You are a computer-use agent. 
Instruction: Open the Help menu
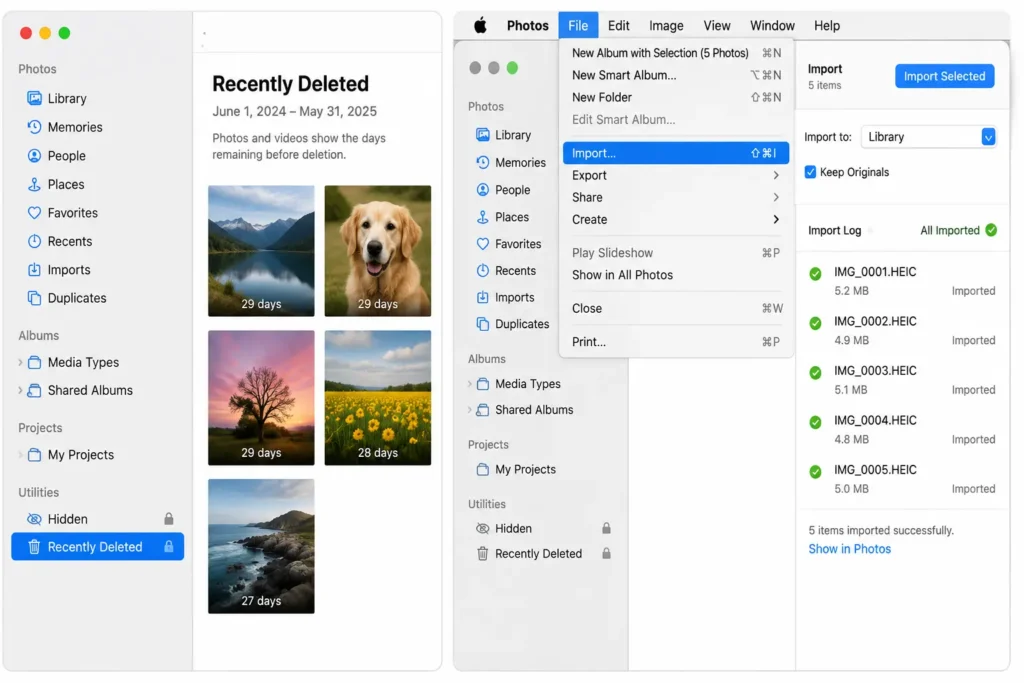click(827, 25)
